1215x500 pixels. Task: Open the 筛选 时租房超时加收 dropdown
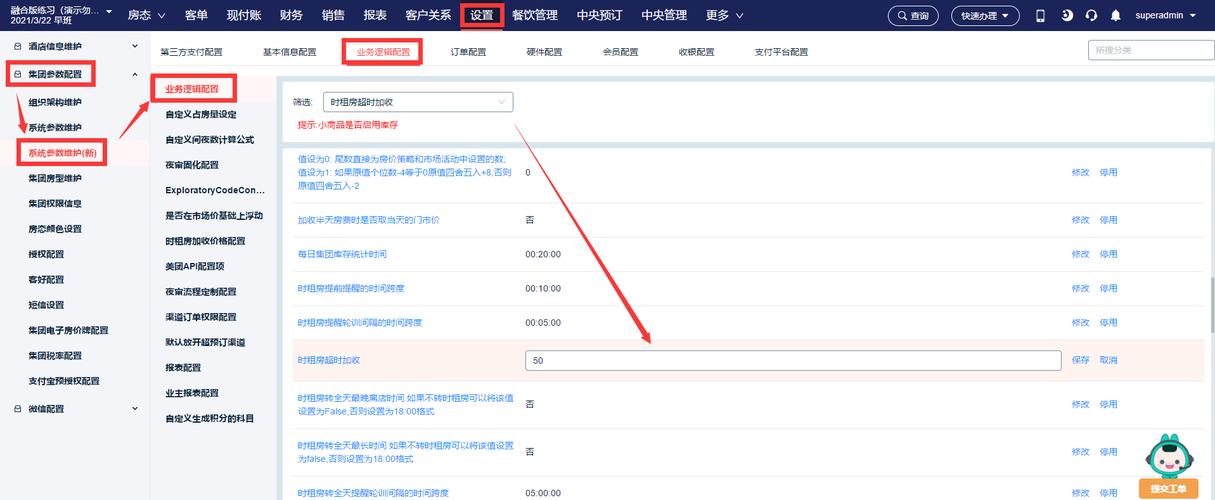tap(418, 102)
